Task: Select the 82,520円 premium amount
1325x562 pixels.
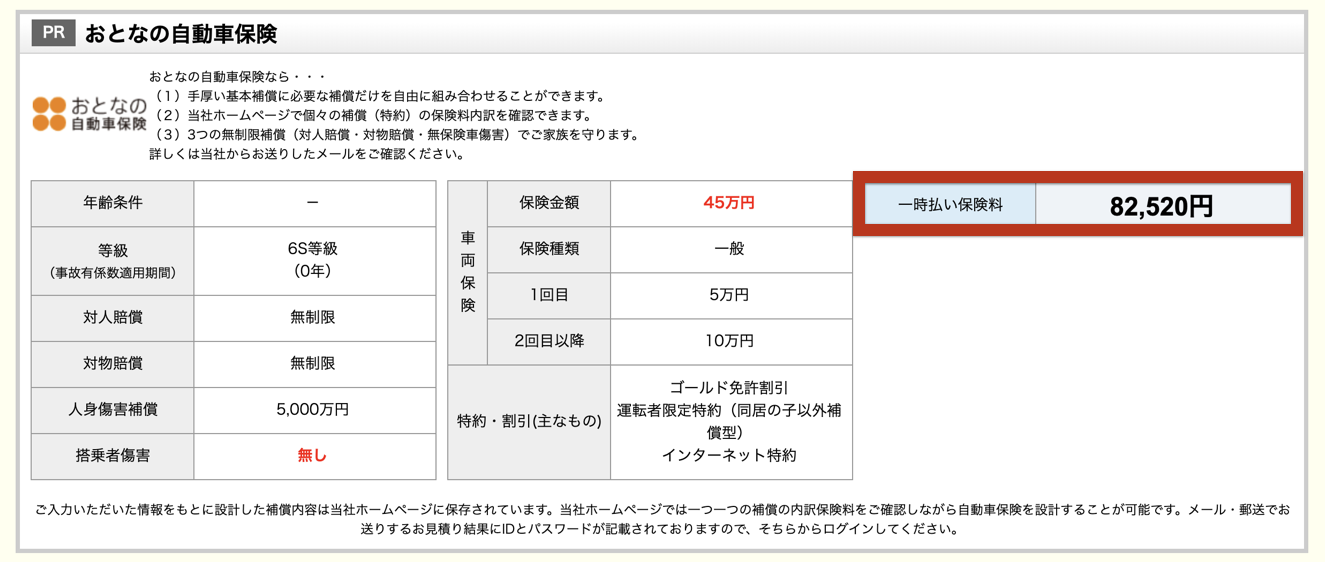Action: (x=1161, y=206)
